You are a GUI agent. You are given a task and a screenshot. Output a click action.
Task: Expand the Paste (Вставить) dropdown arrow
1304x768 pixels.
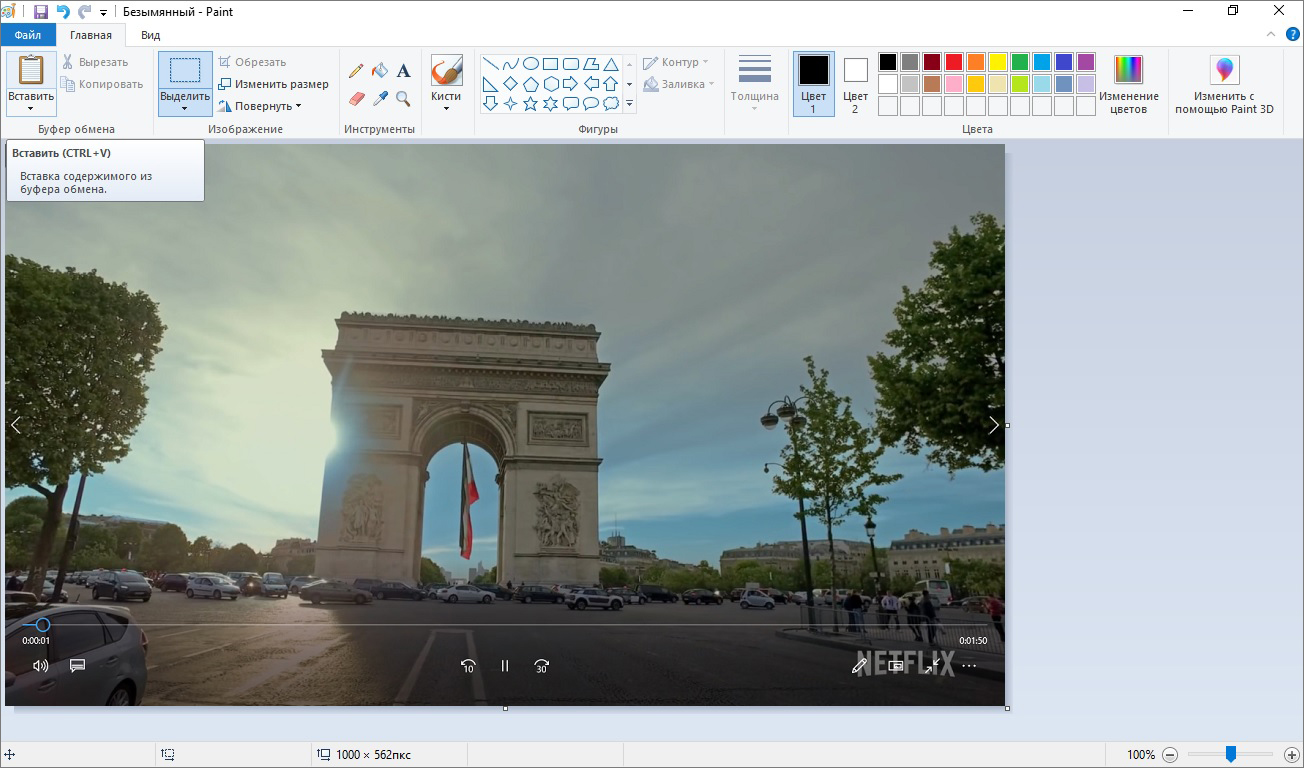coord(31,108)
